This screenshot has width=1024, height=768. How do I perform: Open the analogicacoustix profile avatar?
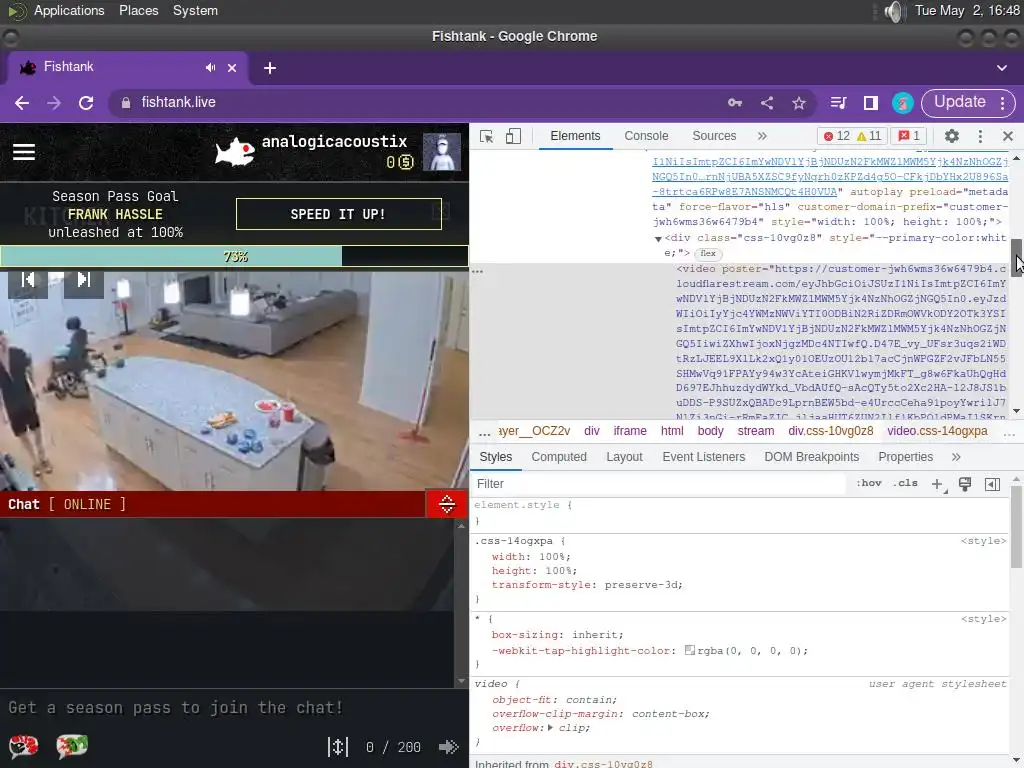pyautogui.click(x=441, y=152)
